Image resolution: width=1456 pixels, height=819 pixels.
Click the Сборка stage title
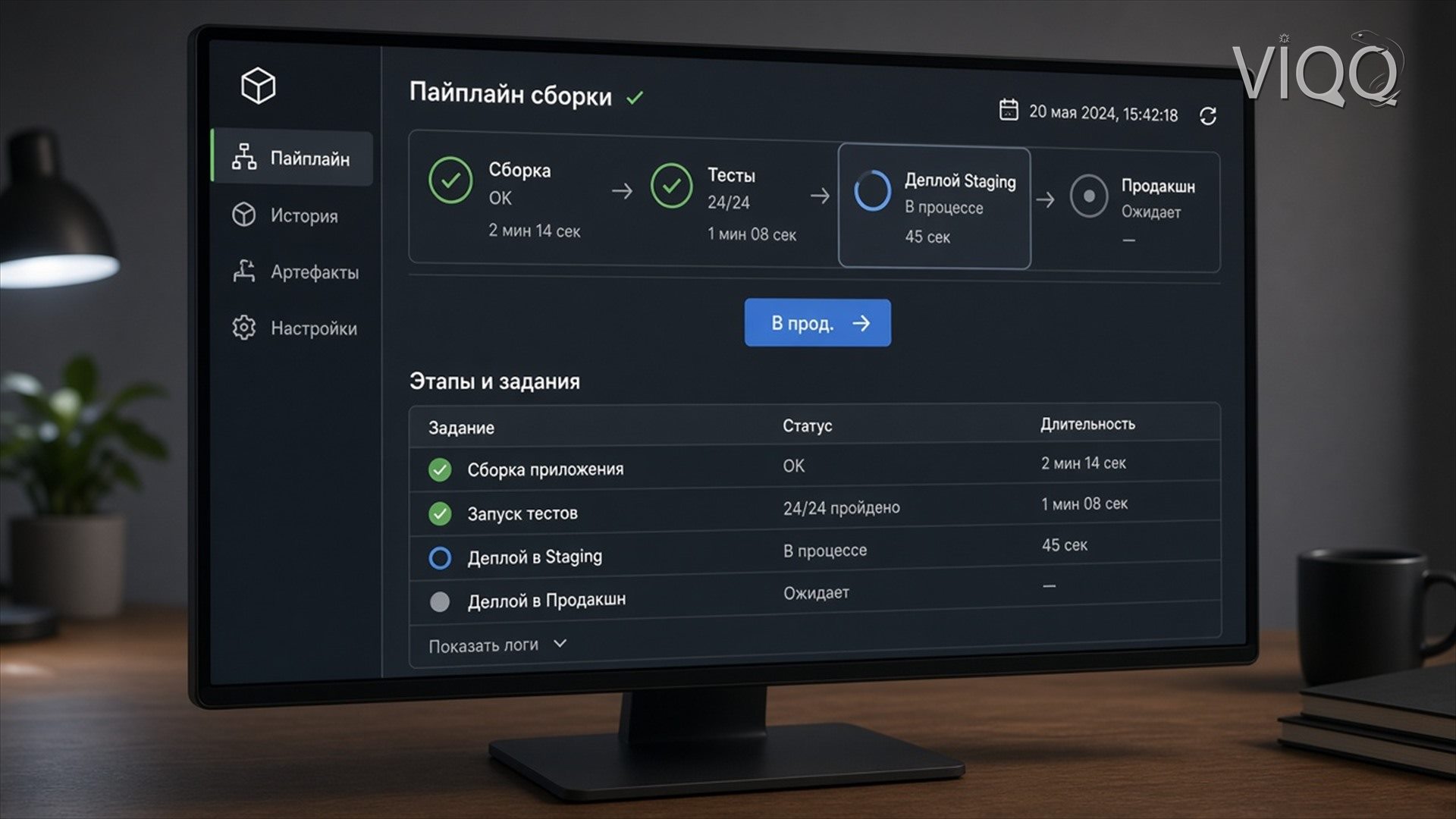[x=519, y=170]
